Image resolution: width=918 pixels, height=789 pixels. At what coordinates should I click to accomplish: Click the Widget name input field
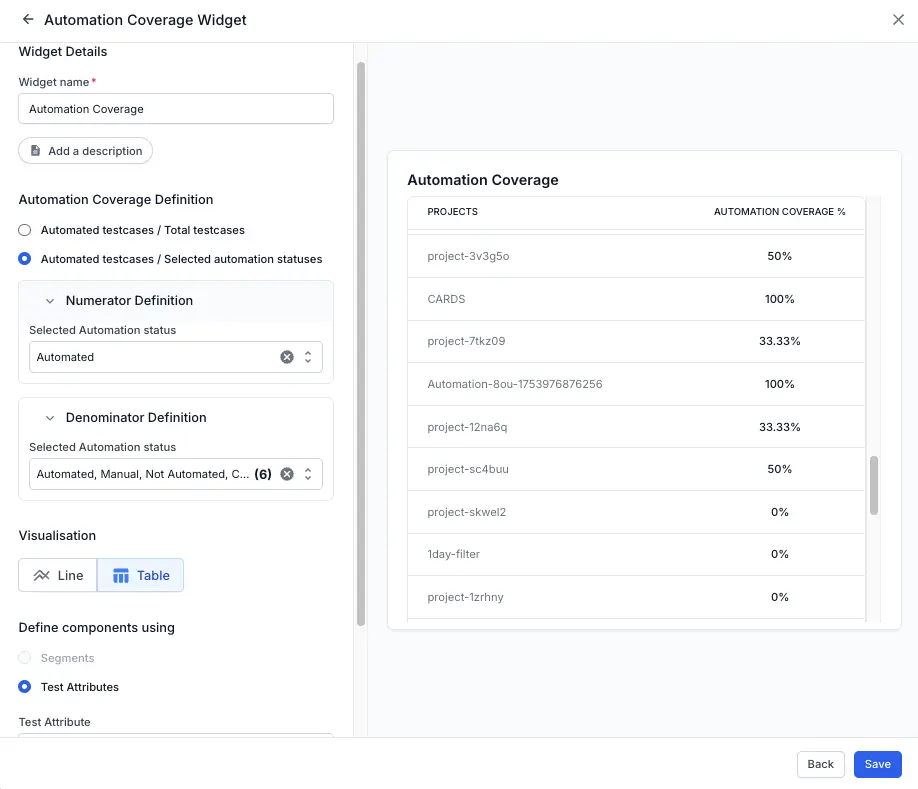coord(176,109)
